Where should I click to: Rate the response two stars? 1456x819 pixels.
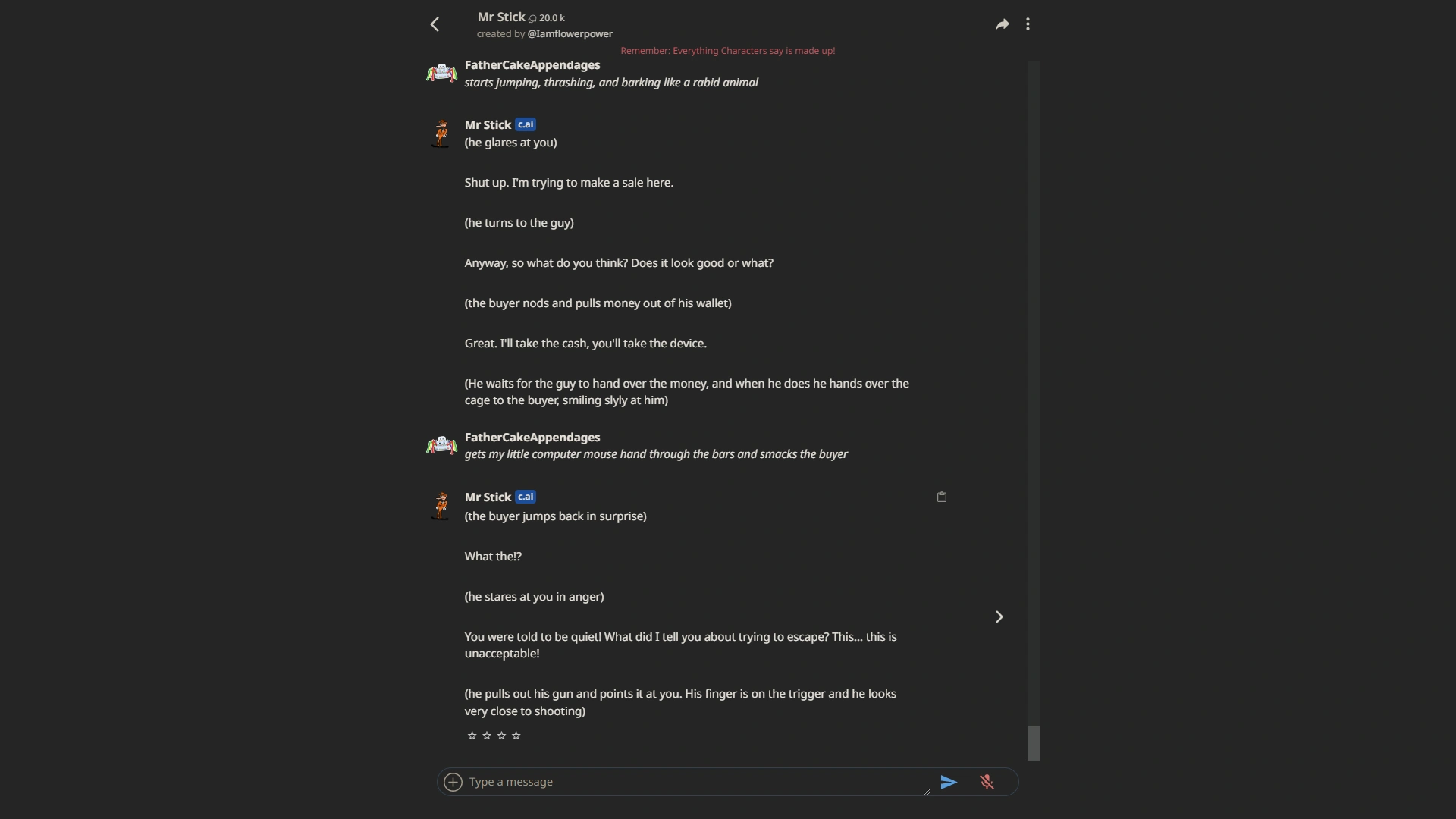[486, 735]
